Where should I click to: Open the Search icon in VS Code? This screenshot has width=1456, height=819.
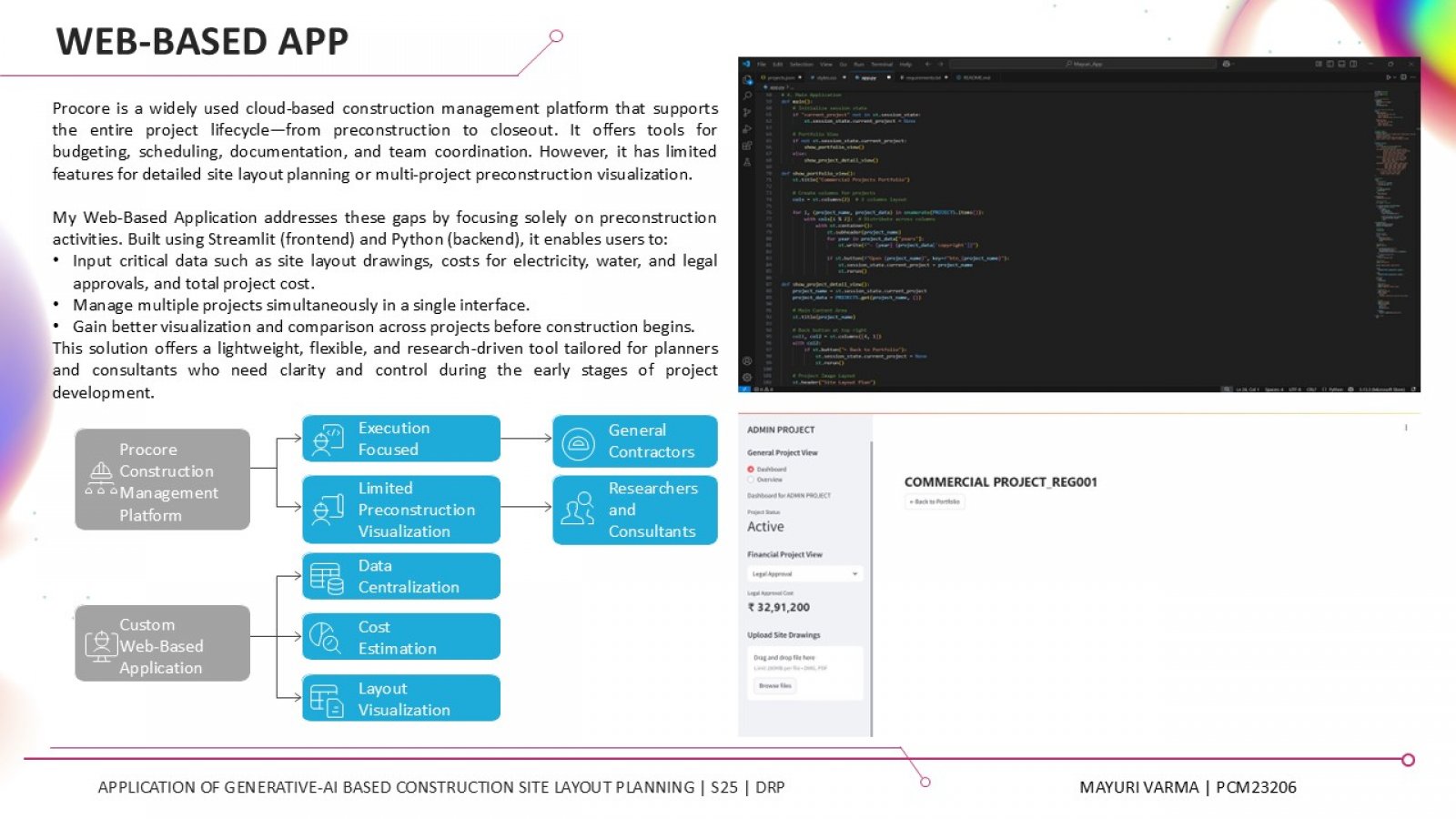tap(747, 96)
